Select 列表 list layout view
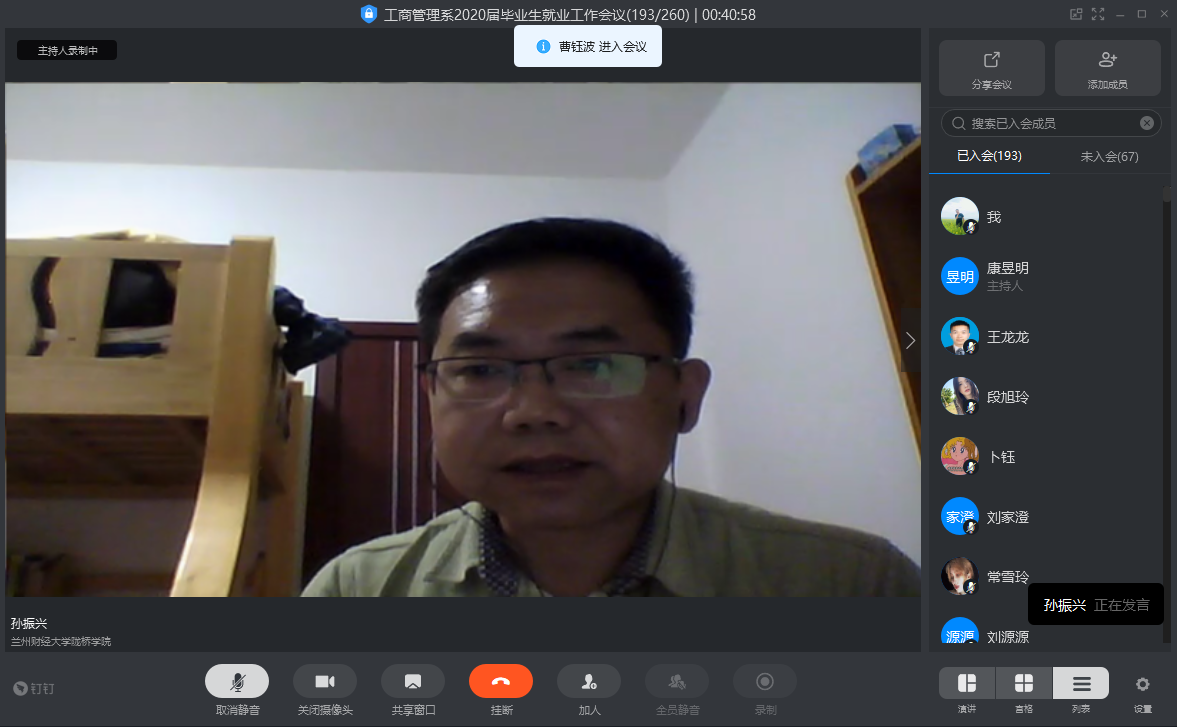The width and height of the screenshot is (1177, 727). tap(1081, 683)
